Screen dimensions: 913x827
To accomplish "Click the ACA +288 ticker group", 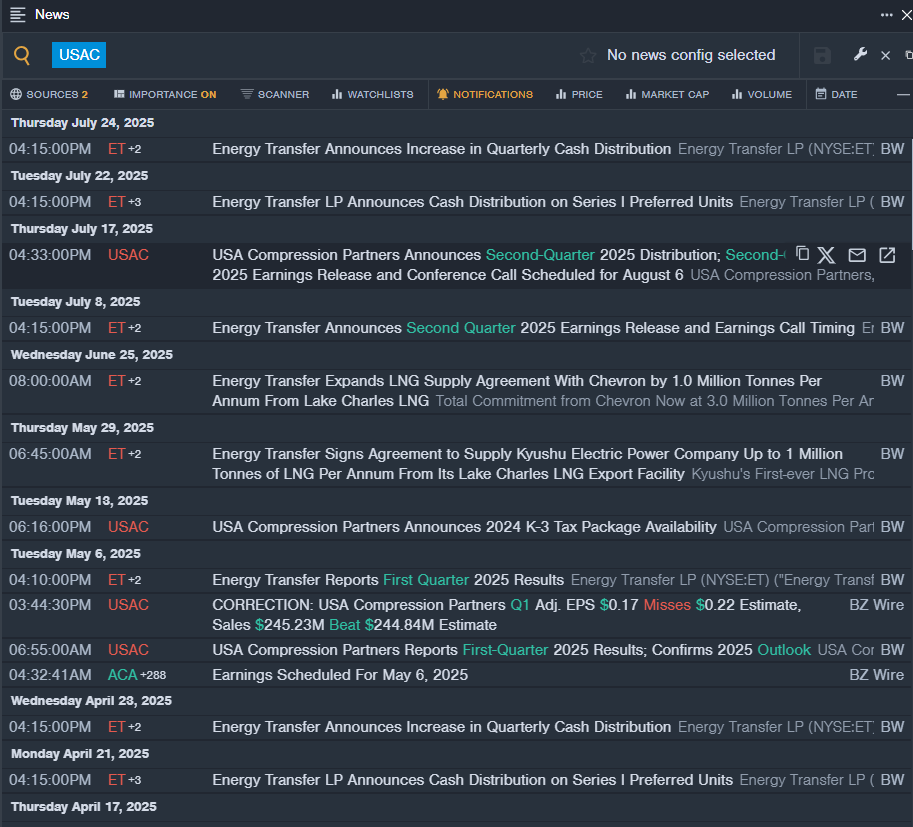I will point(137,675).
